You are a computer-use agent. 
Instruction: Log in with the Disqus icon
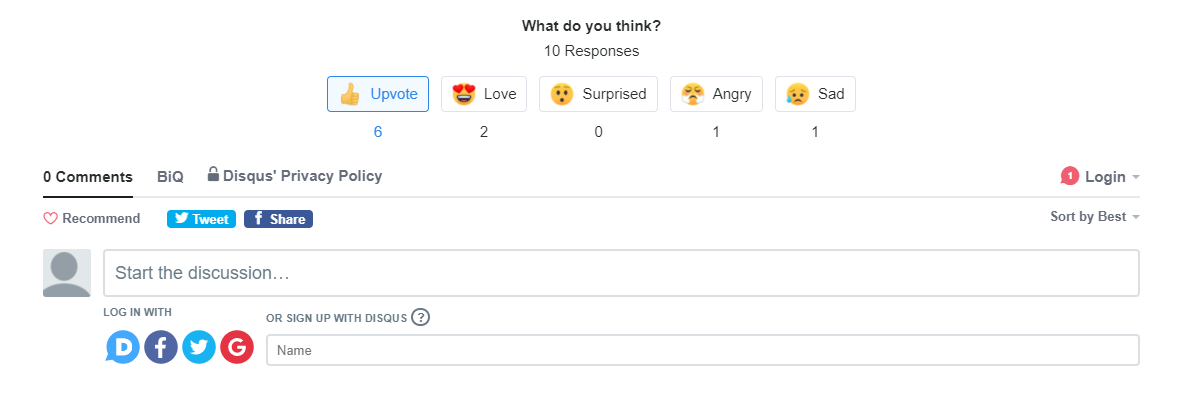click(x=123, y=347)
